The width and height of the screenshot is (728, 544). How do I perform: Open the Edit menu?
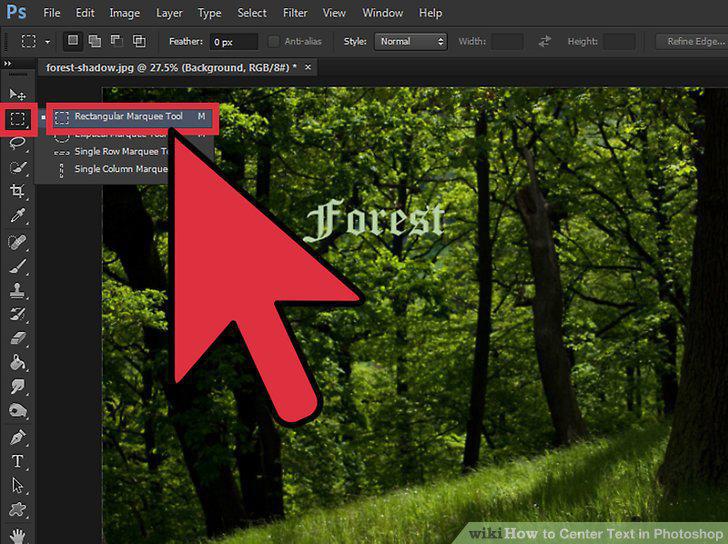(85, 13)
